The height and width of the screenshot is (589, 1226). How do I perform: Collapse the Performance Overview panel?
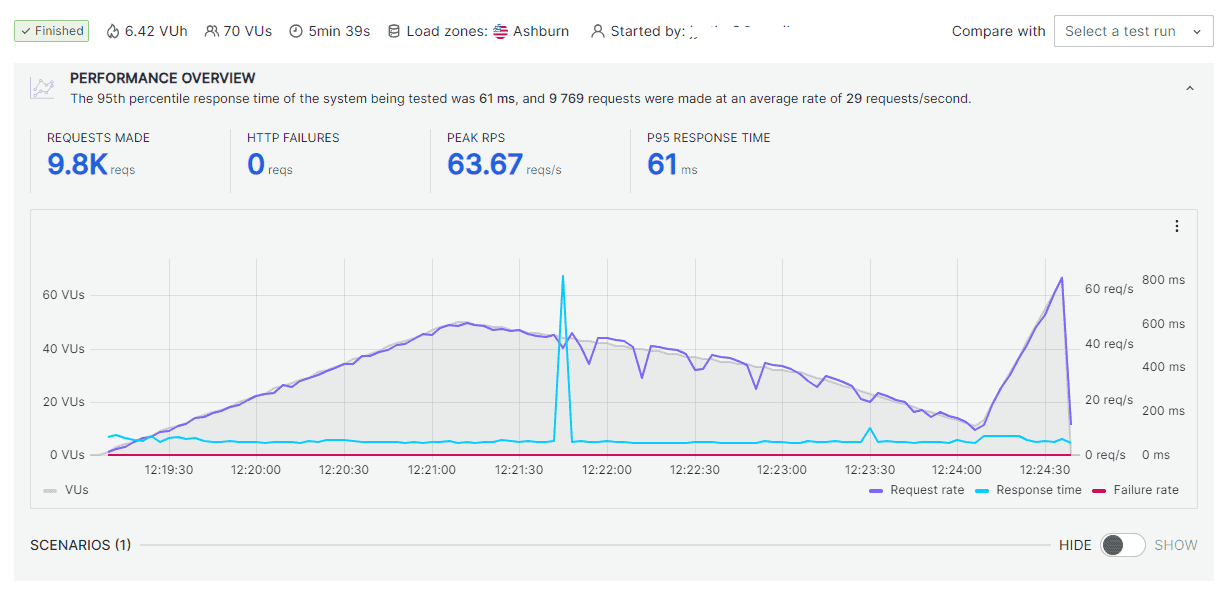(1190, 87)
